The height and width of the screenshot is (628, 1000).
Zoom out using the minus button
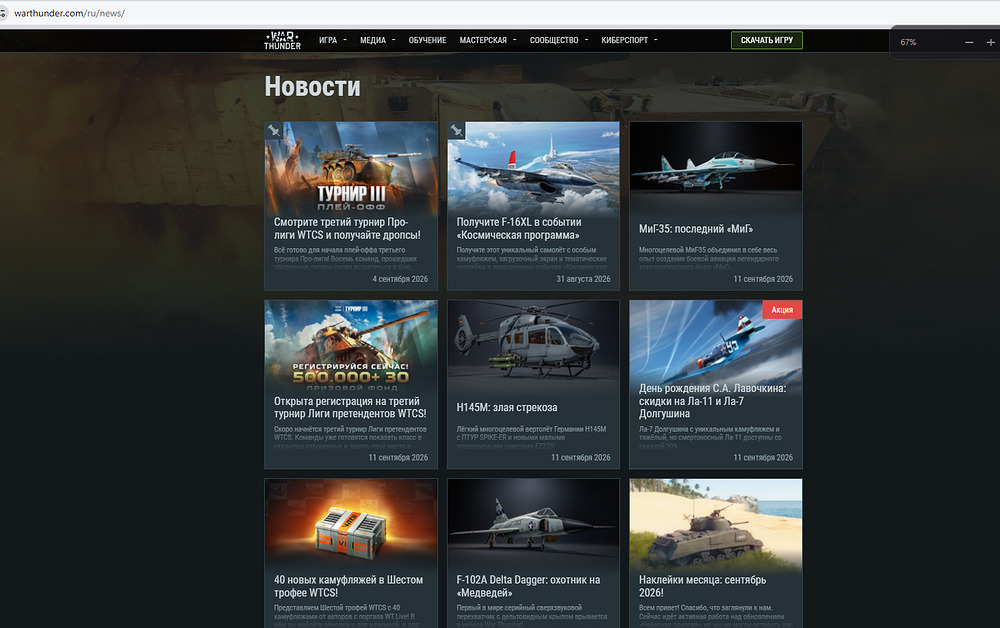click(x=969, y=42)
